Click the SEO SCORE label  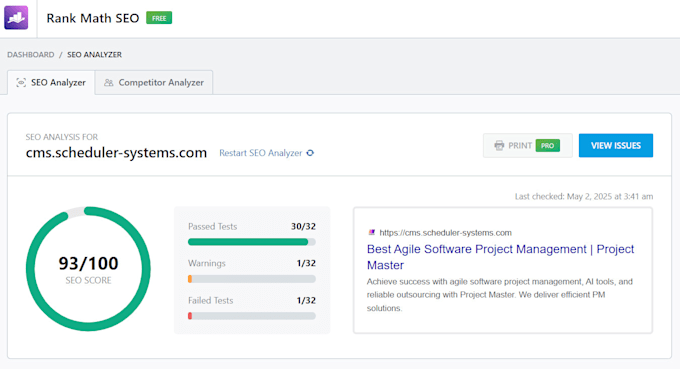[x=88, y=280]
